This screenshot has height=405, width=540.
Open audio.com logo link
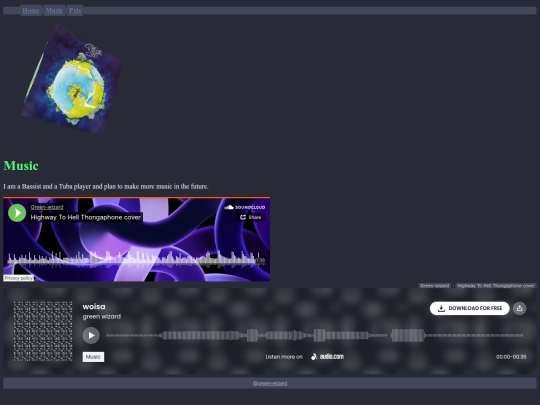click(x=327, y=357)
